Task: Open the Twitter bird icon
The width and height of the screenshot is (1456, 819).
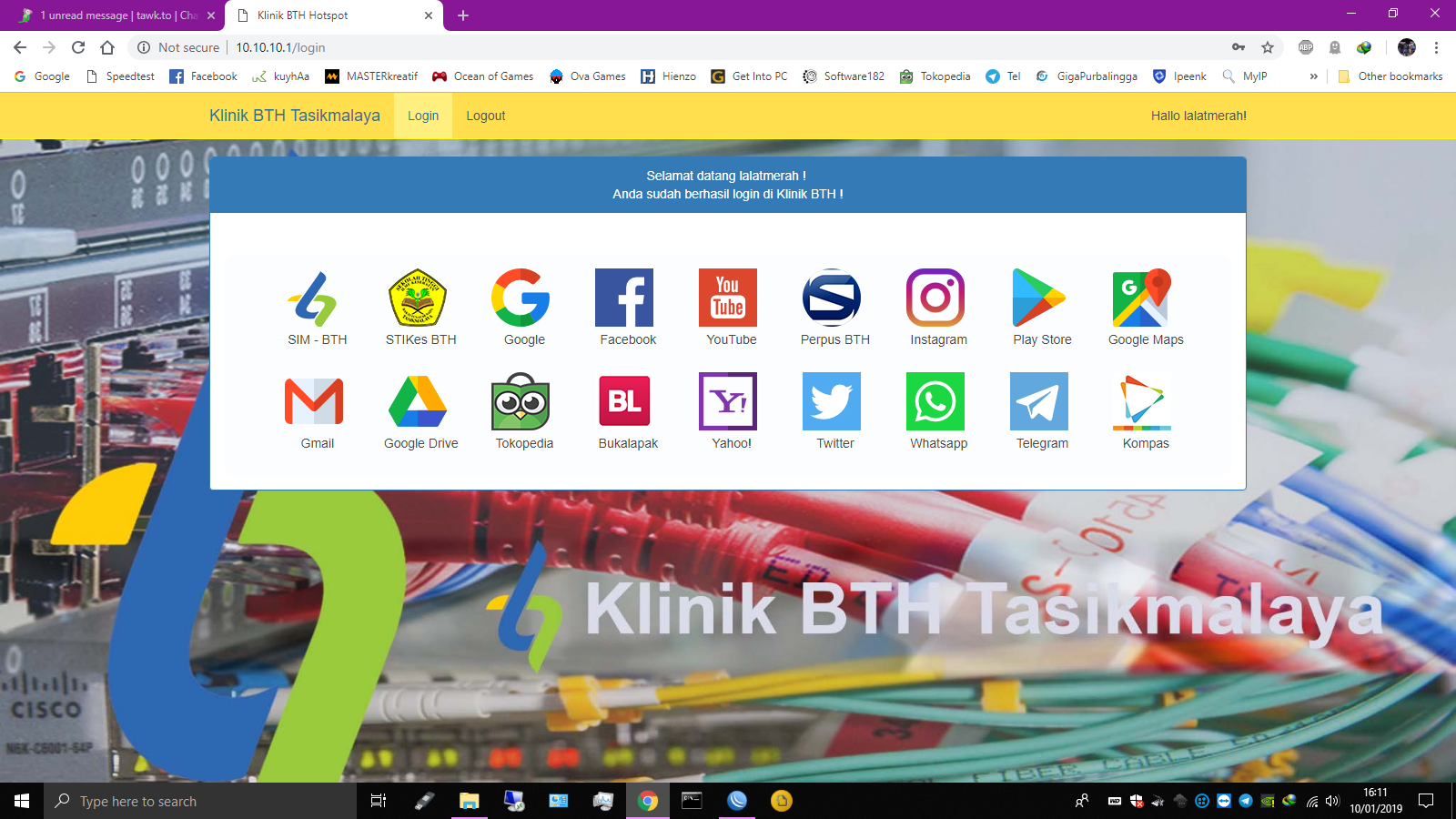Action: pos(832,401)
